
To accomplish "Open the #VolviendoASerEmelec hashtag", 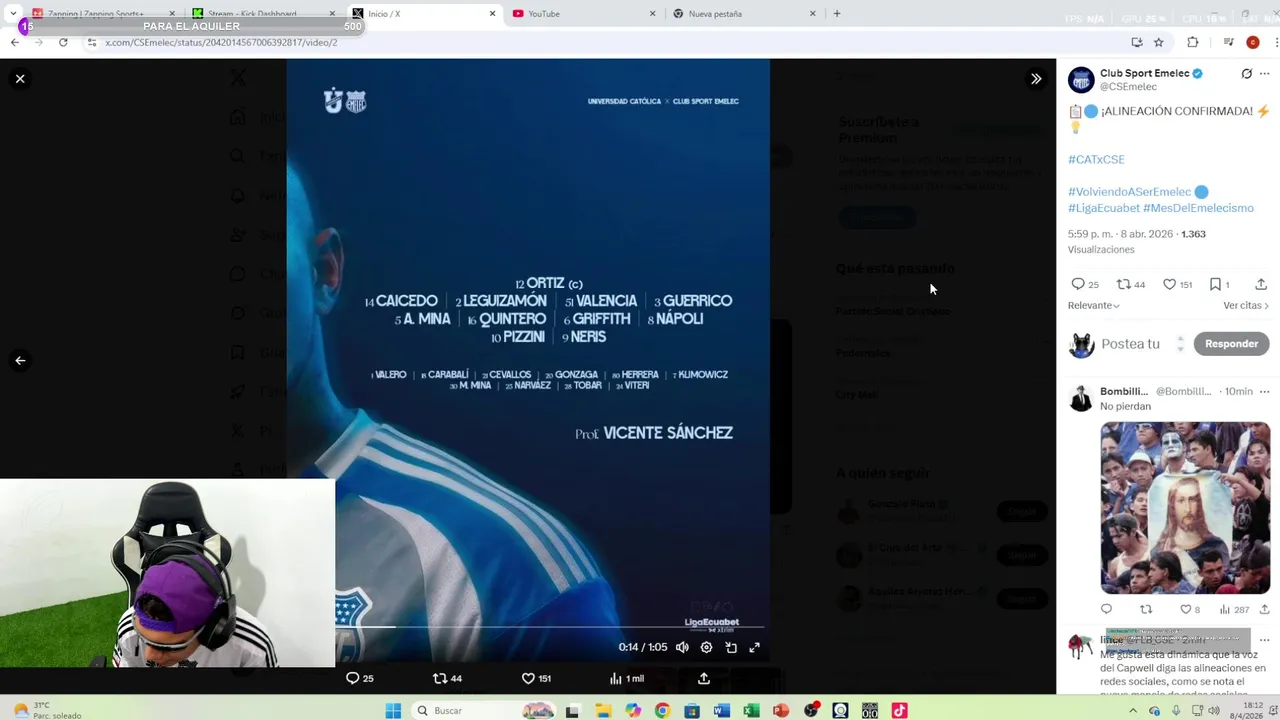I will pyautogui.click(x=1129, y=192).
